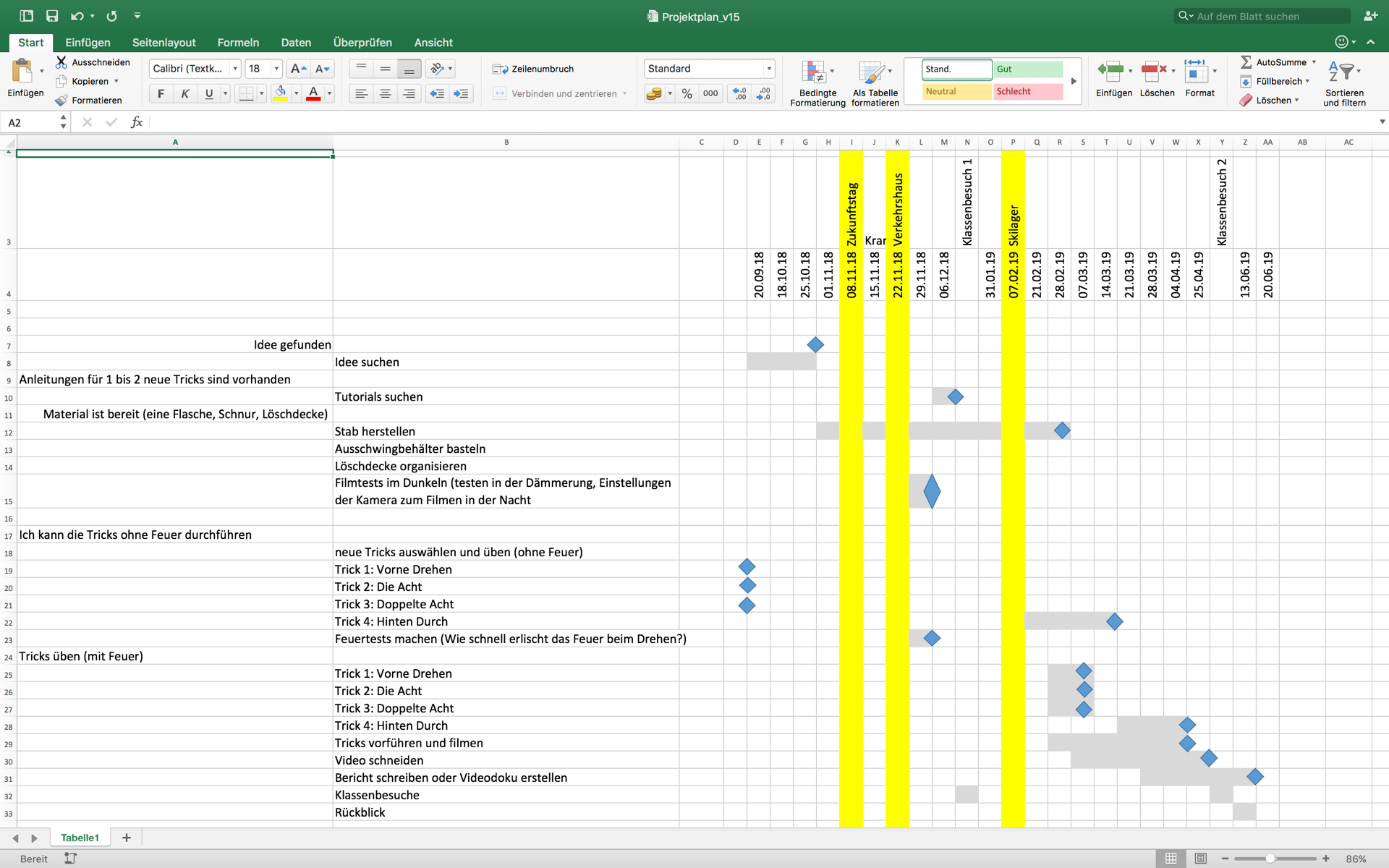Click the Save icon in title bar
This screenshot has width=1389, height=868.
click(x=52, y=16)
